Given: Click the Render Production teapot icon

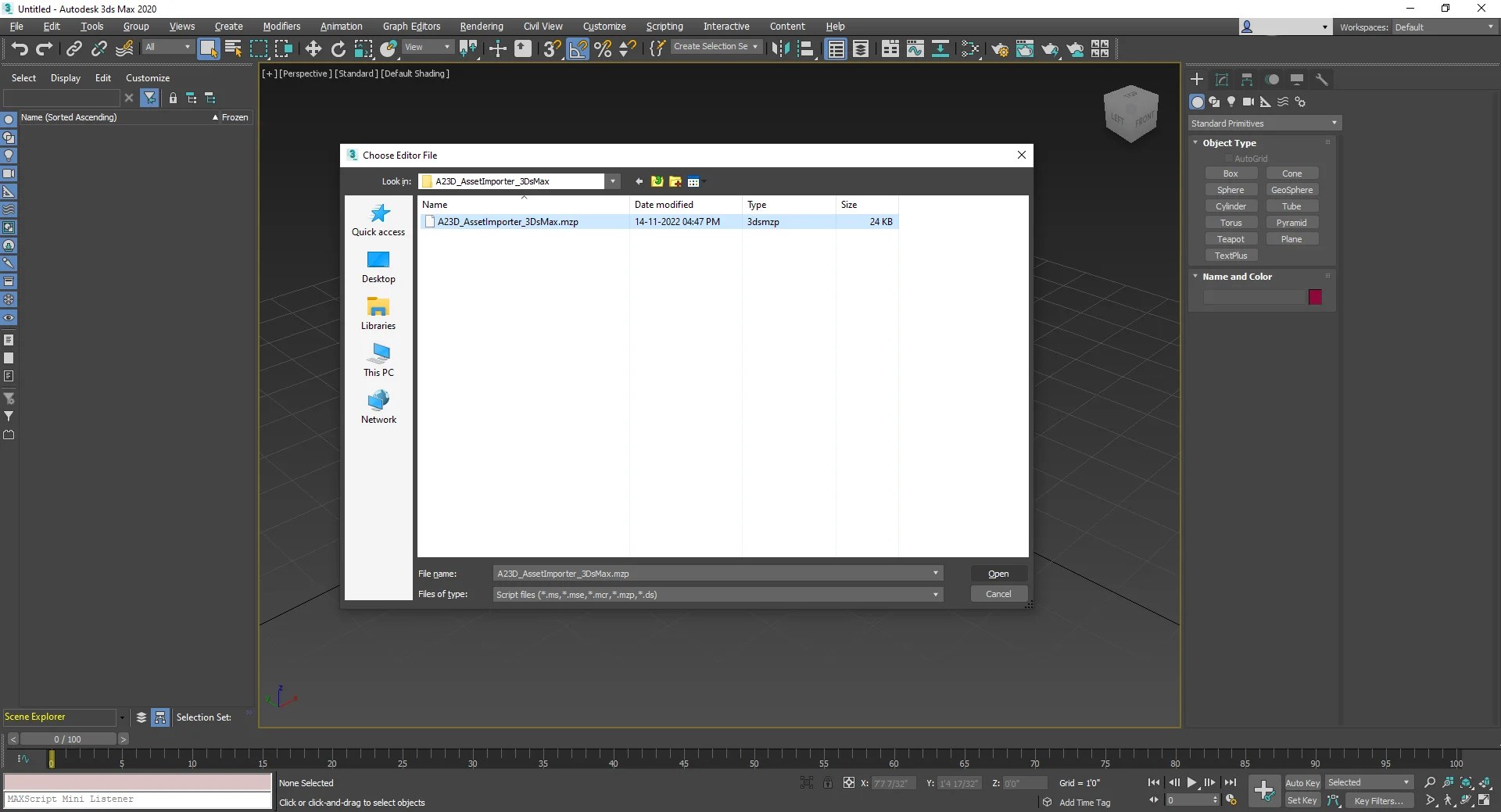Looking at the screenshot, I should (x=1050, y=48).
